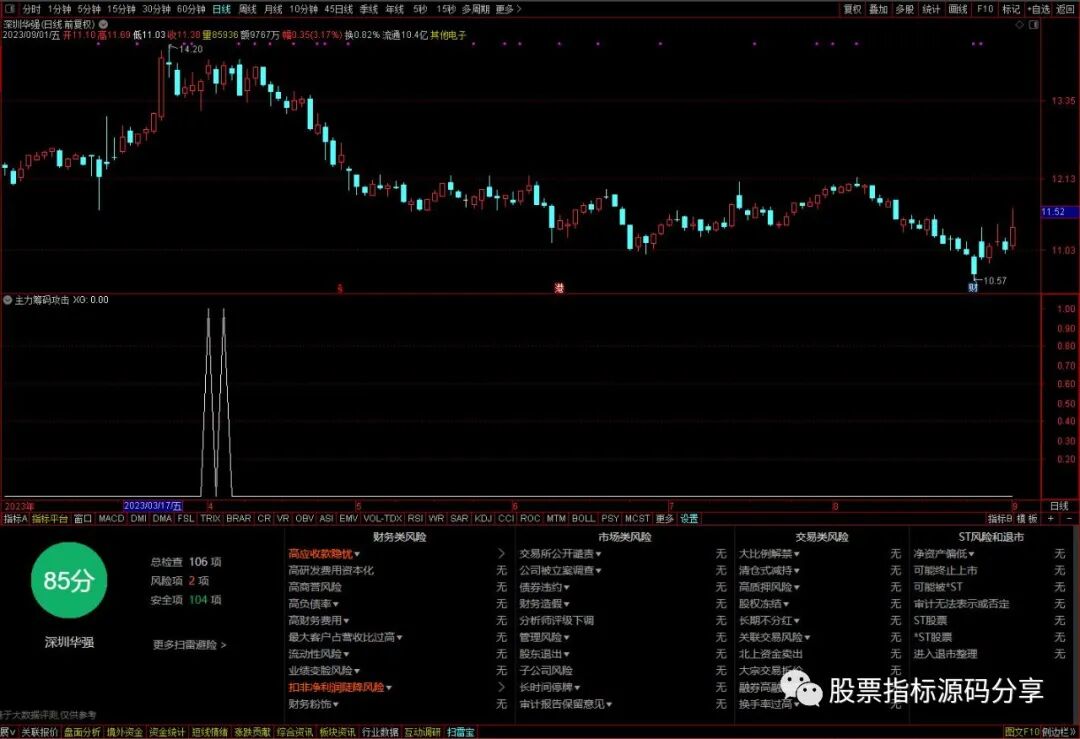Click the highlighted date 2023/03/17/五 on timeline

point(153,506)
